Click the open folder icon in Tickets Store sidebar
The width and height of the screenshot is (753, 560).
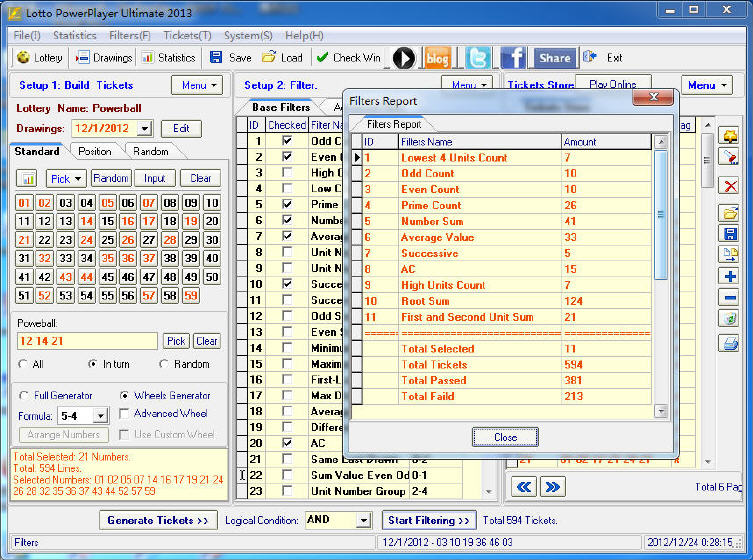pyautogui.click(x=730, y=213)
